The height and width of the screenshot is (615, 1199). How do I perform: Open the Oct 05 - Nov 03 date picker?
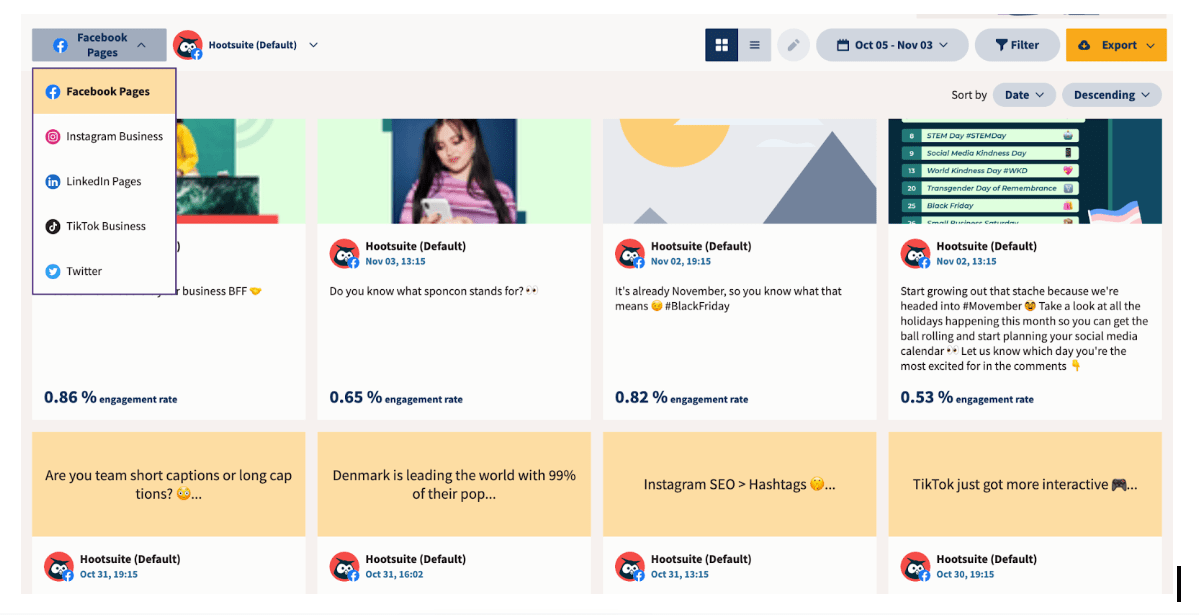coord(892,45)
